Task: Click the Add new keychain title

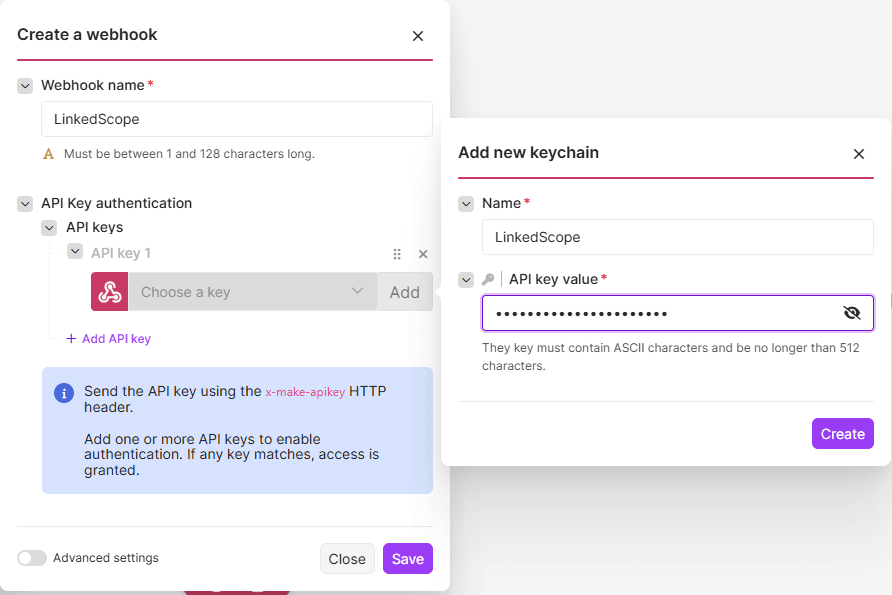Action: click(x=528, y=152)
